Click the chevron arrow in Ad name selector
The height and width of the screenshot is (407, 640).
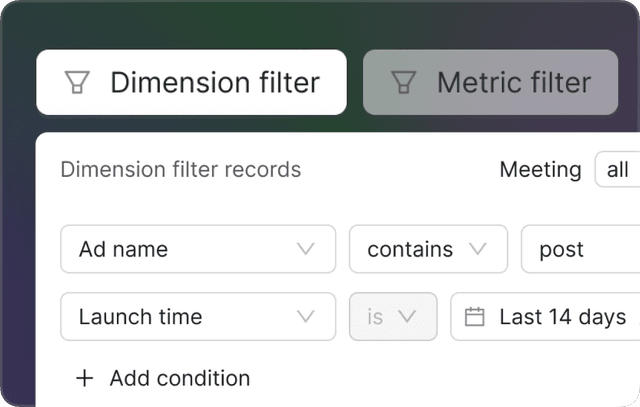(x=306, y=249)
